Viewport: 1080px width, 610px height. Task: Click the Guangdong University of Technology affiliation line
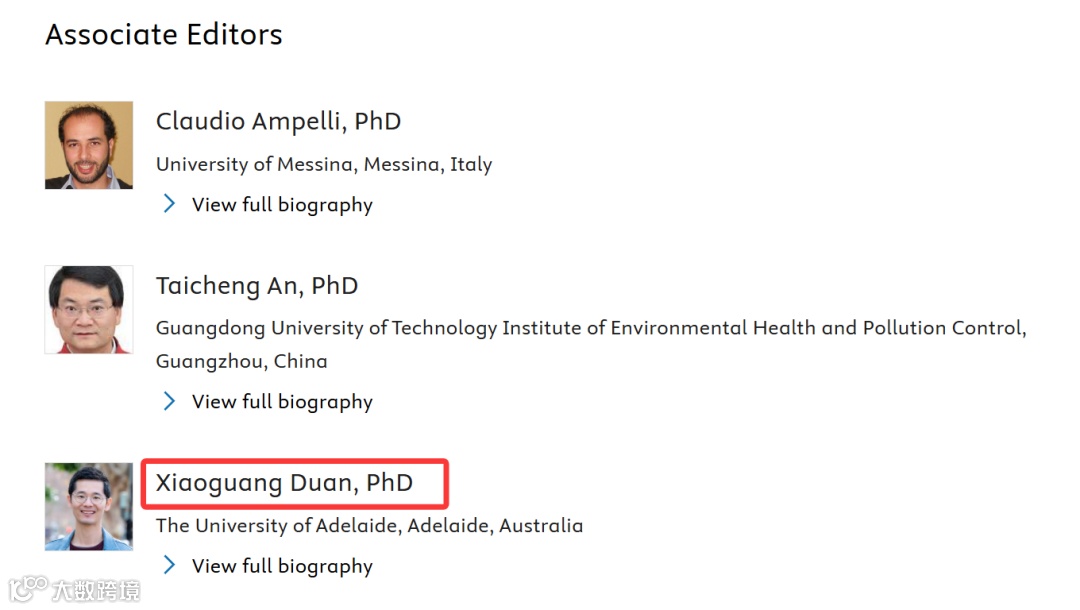click(x=590, y=328)
